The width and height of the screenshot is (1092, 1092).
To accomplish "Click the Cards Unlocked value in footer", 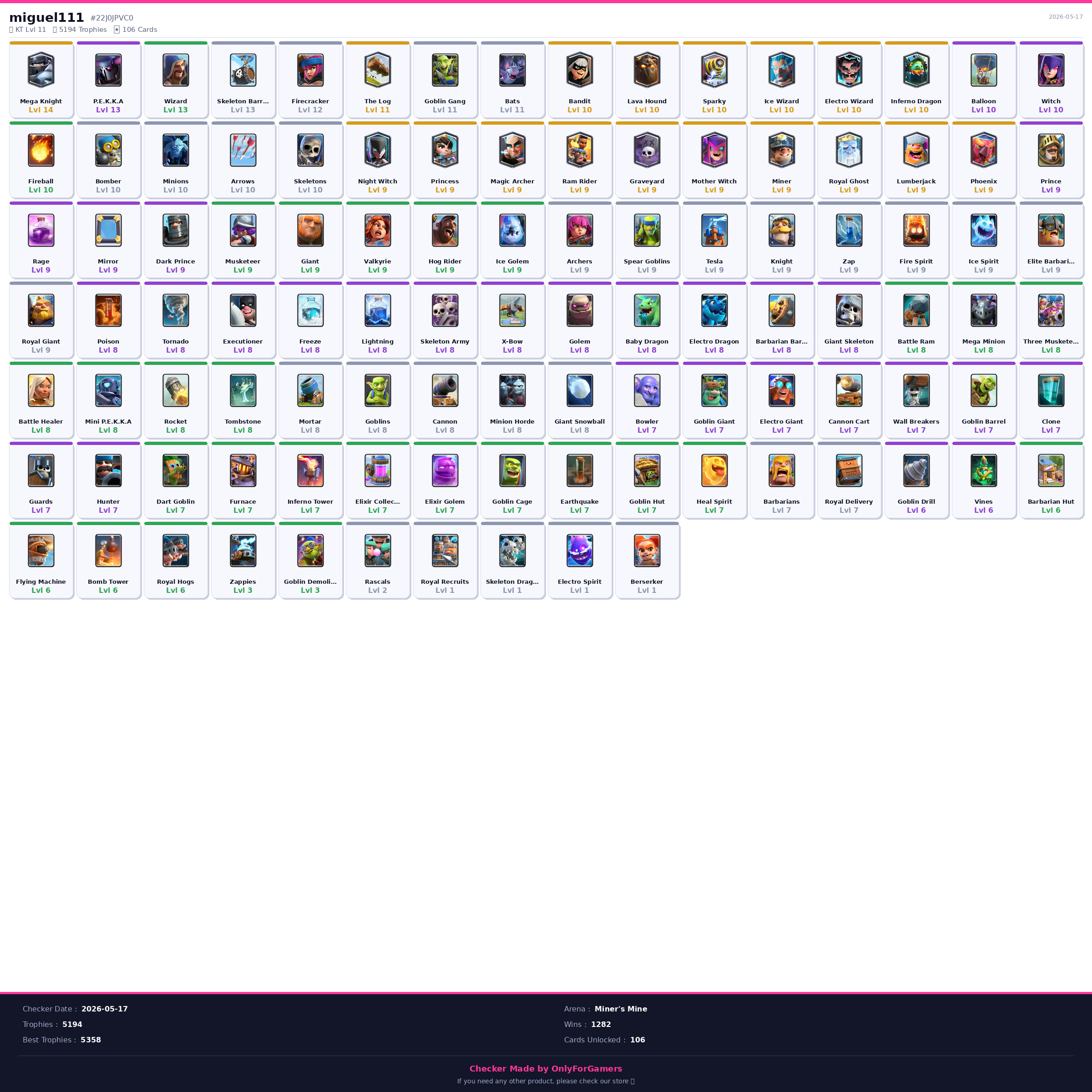I will click(x=637, y=1040).
